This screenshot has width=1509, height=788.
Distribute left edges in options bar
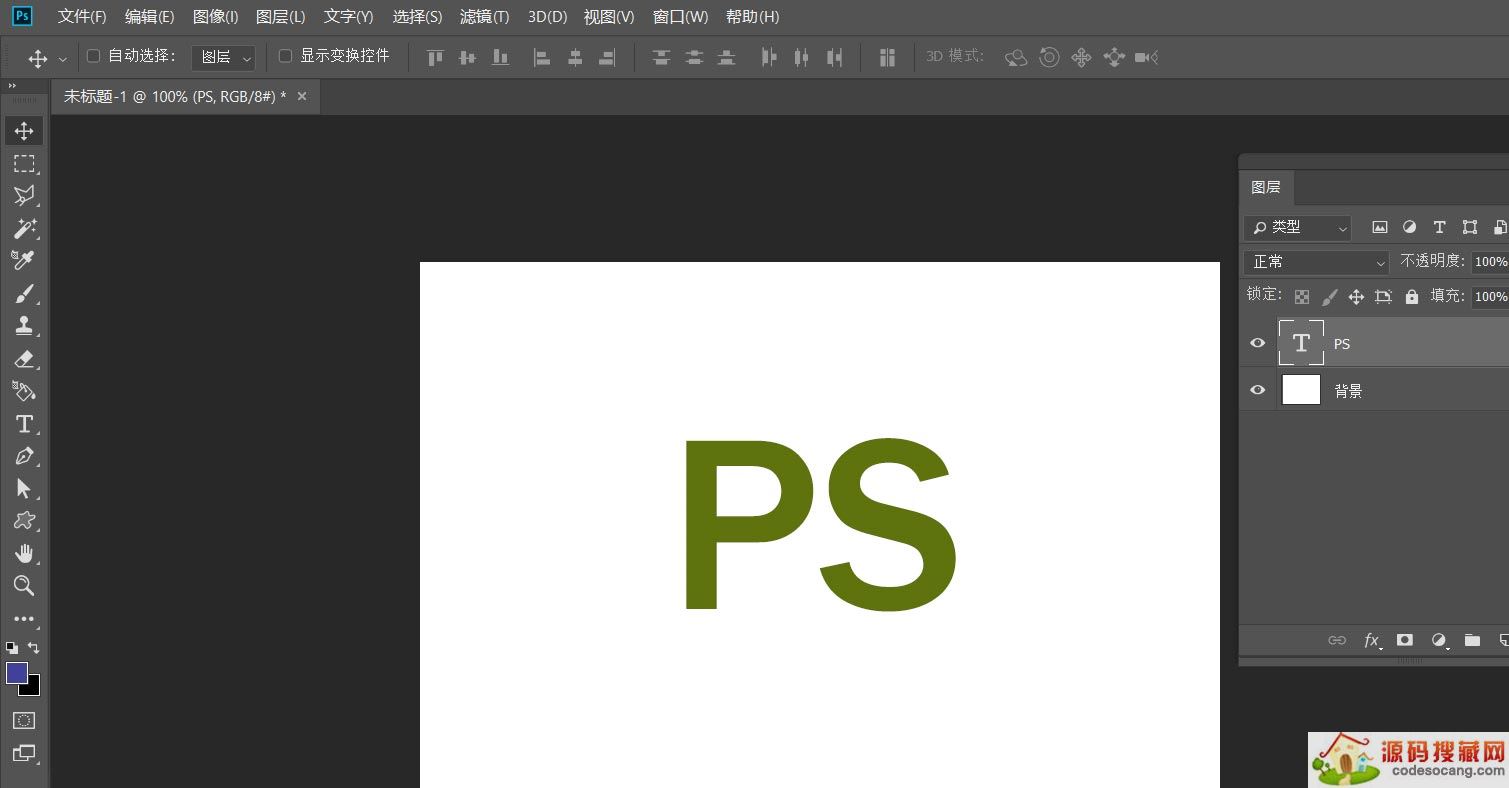pyautogui.click(x=768, y=58)
